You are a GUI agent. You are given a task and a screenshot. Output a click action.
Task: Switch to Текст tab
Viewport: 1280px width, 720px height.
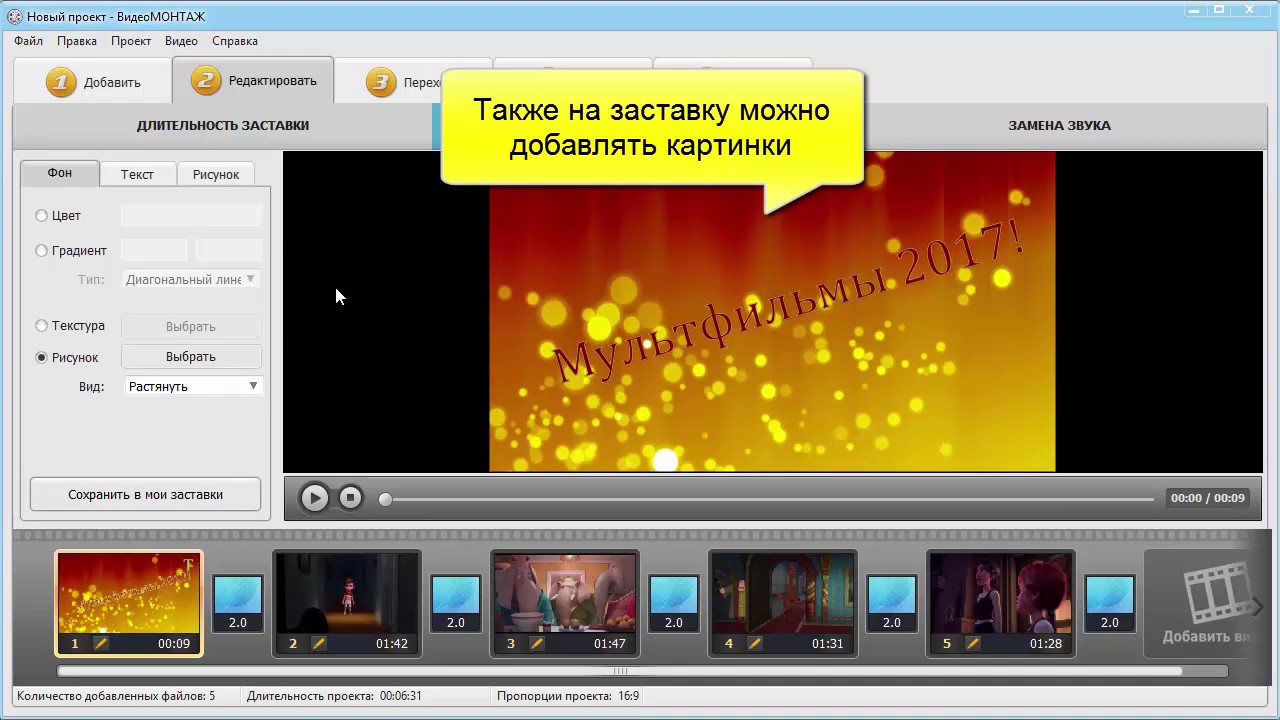pos(137,174)
